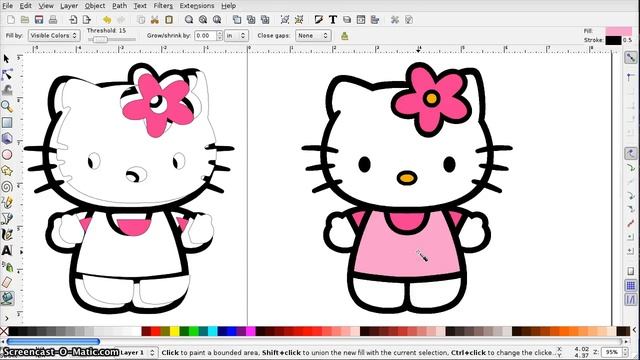Click Zoom to fit selection icon
640x360 pixels.
click(x=189, y=20)
